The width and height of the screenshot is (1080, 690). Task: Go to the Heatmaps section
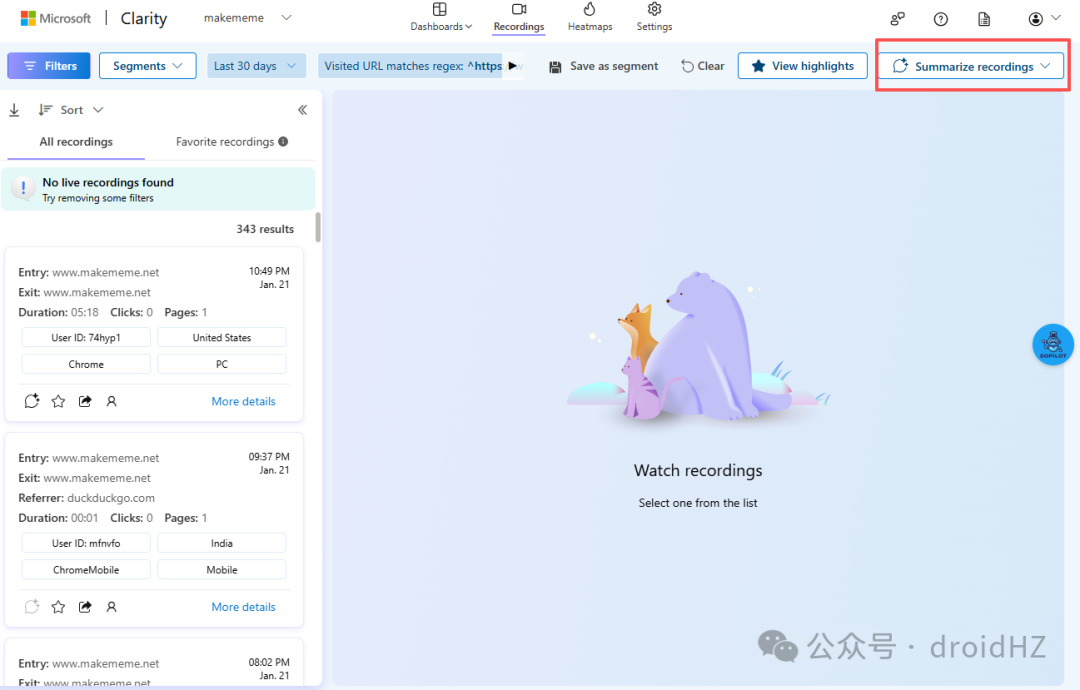[590, 18]
